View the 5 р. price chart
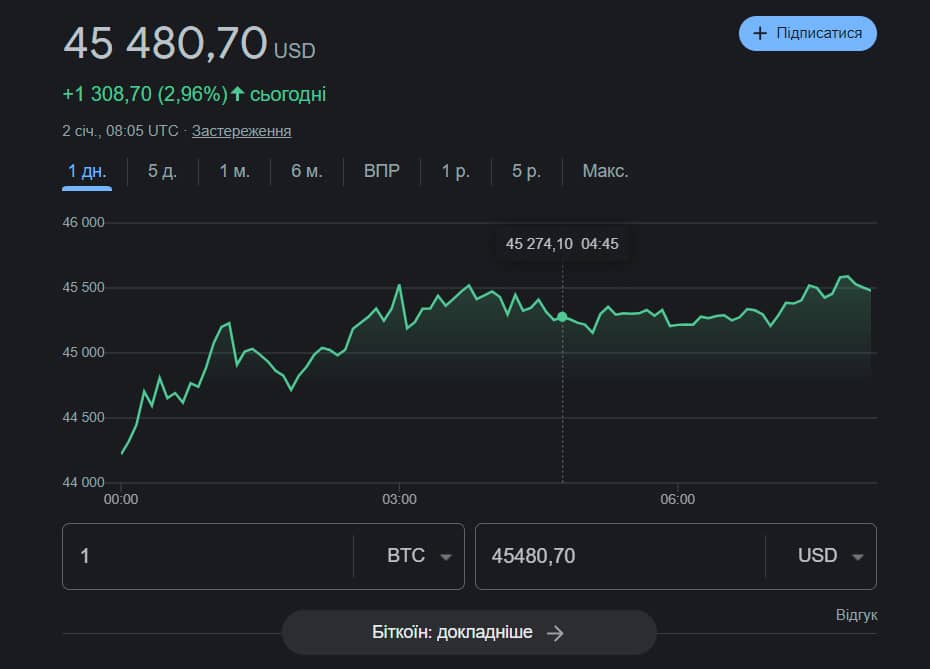Screen dimensions: 930x669 click(527, 171)
